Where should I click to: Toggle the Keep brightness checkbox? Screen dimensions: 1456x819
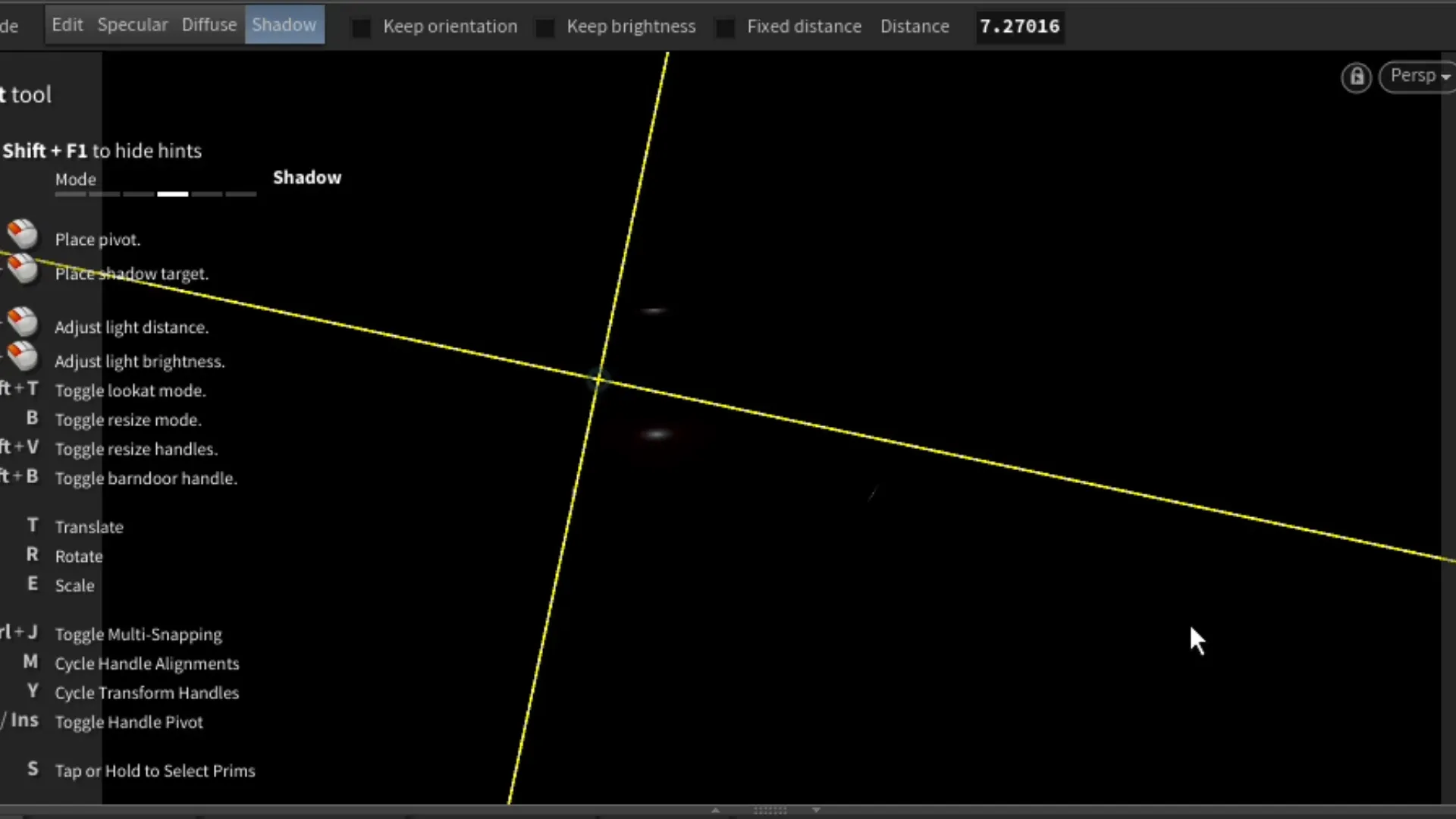(x=545, y=27)
